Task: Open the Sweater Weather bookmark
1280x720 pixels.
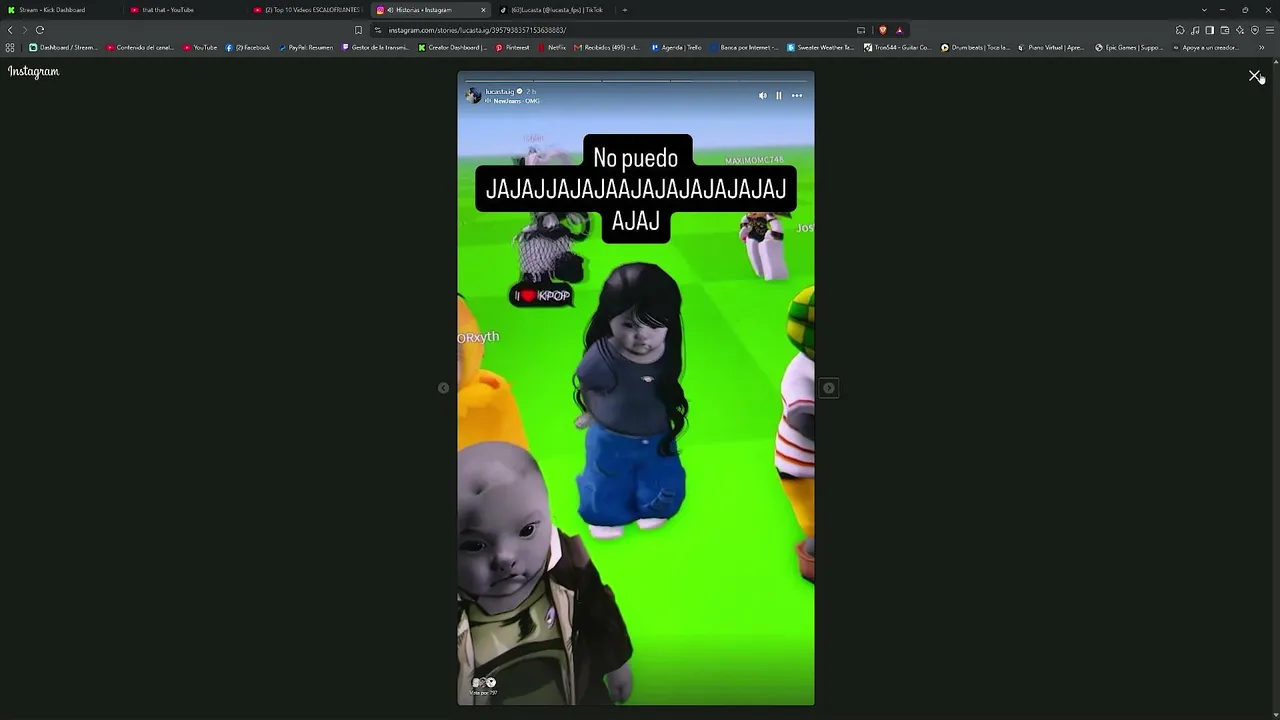Action: (820, 48)
